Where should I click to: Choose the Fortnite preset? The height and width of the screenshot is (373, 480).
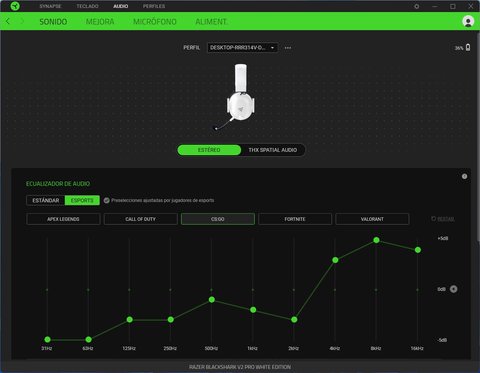[x=295, y=219]
